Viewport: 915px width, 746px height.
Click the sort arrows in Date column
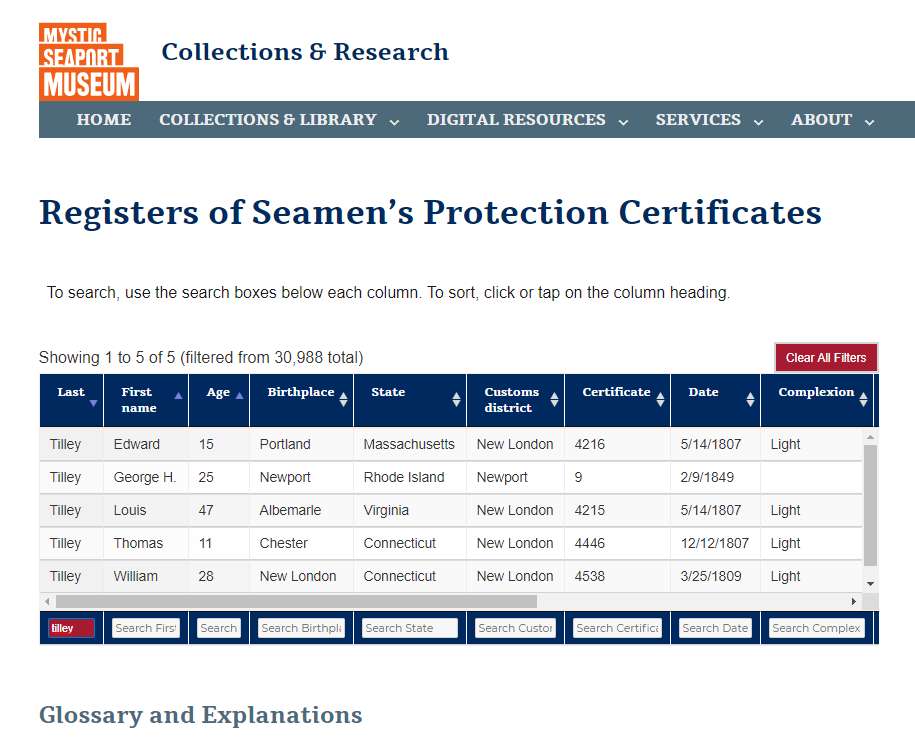(750, 399)
